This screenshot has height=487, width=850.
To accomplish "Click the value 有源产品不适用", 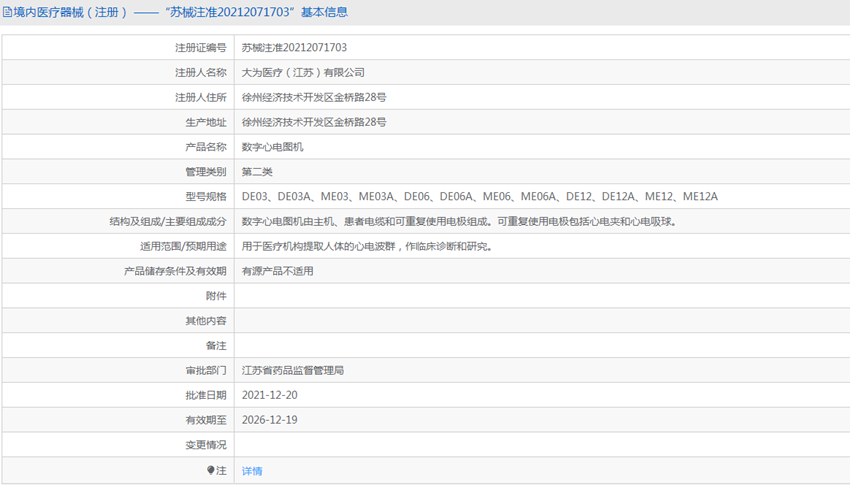I will point(278,271).
